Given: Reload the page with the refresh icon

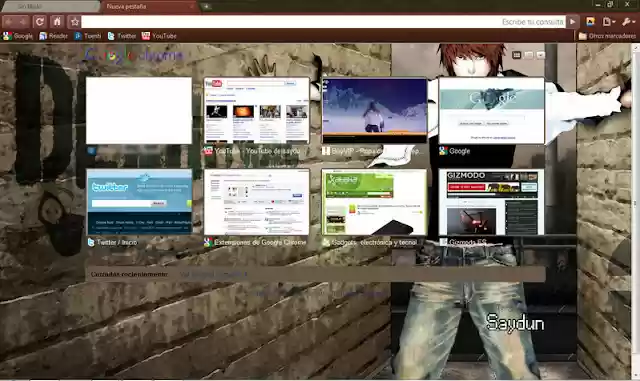Looking at the screenshot, I should 40,22.
